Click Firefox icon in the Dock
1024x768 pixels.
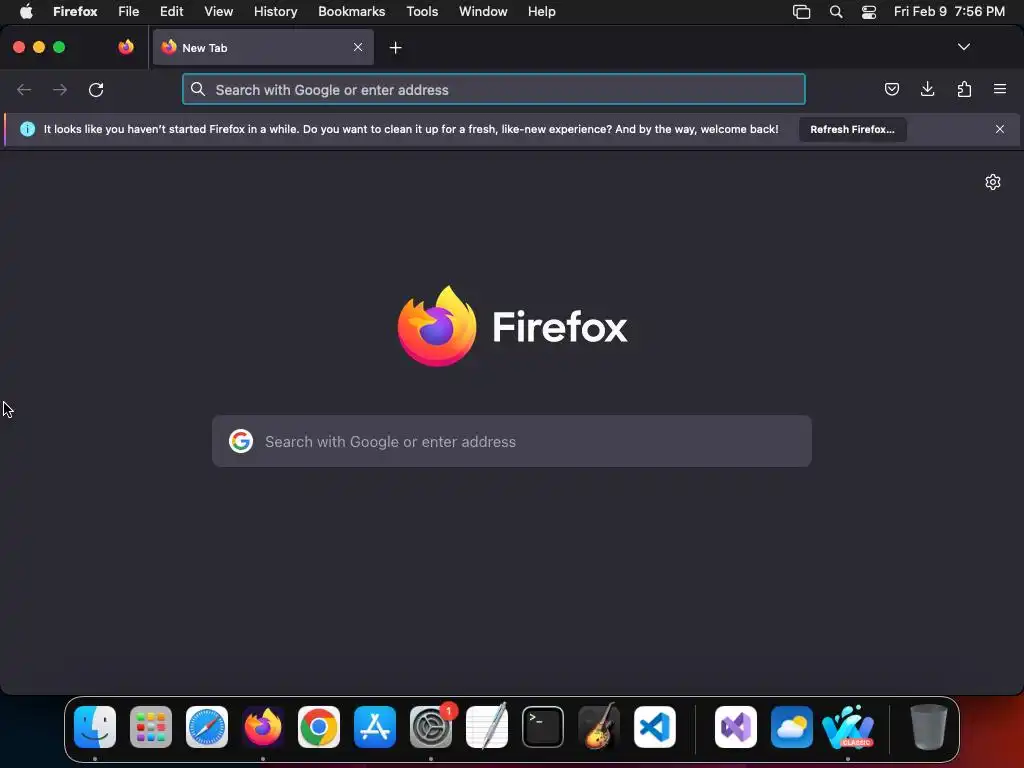coord(263,727)
